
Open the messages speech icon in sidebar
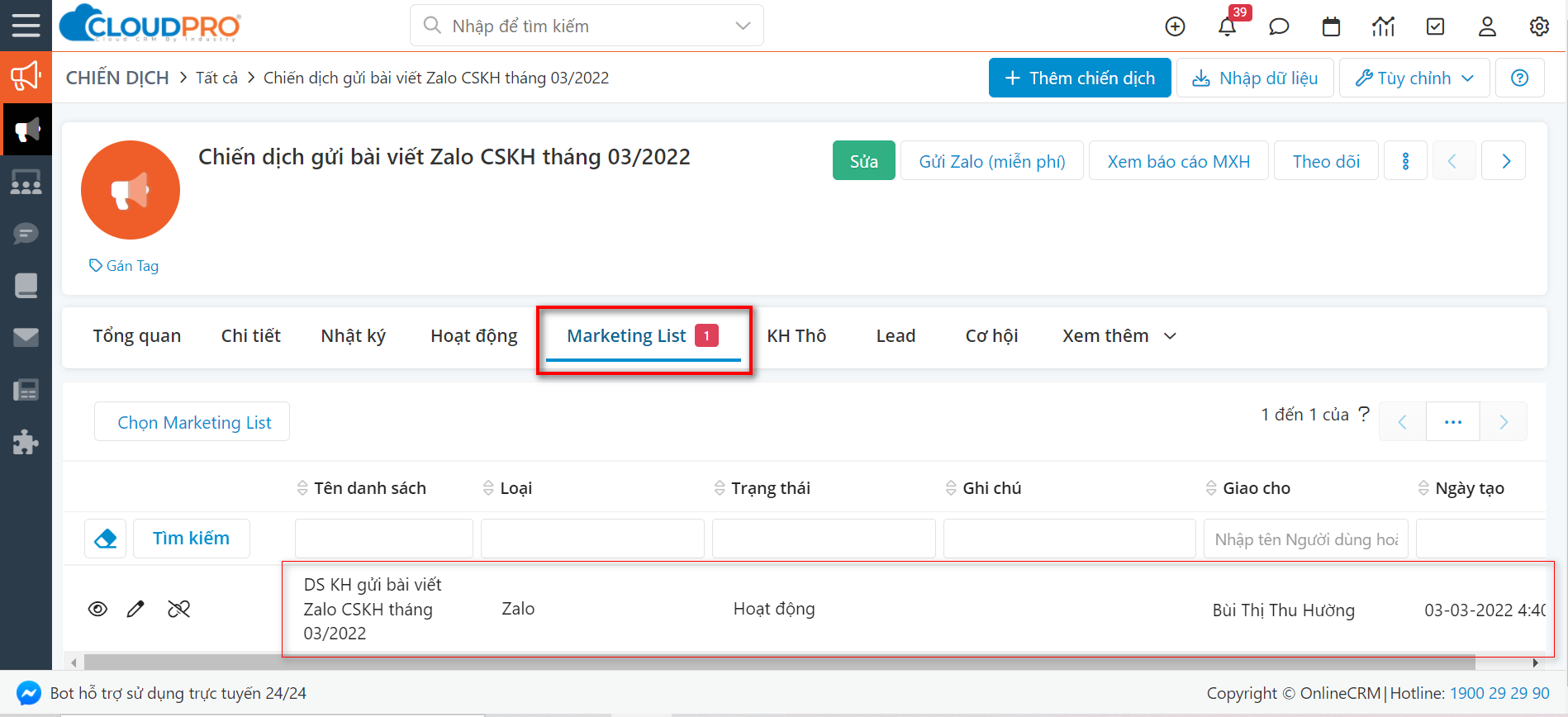26,234
